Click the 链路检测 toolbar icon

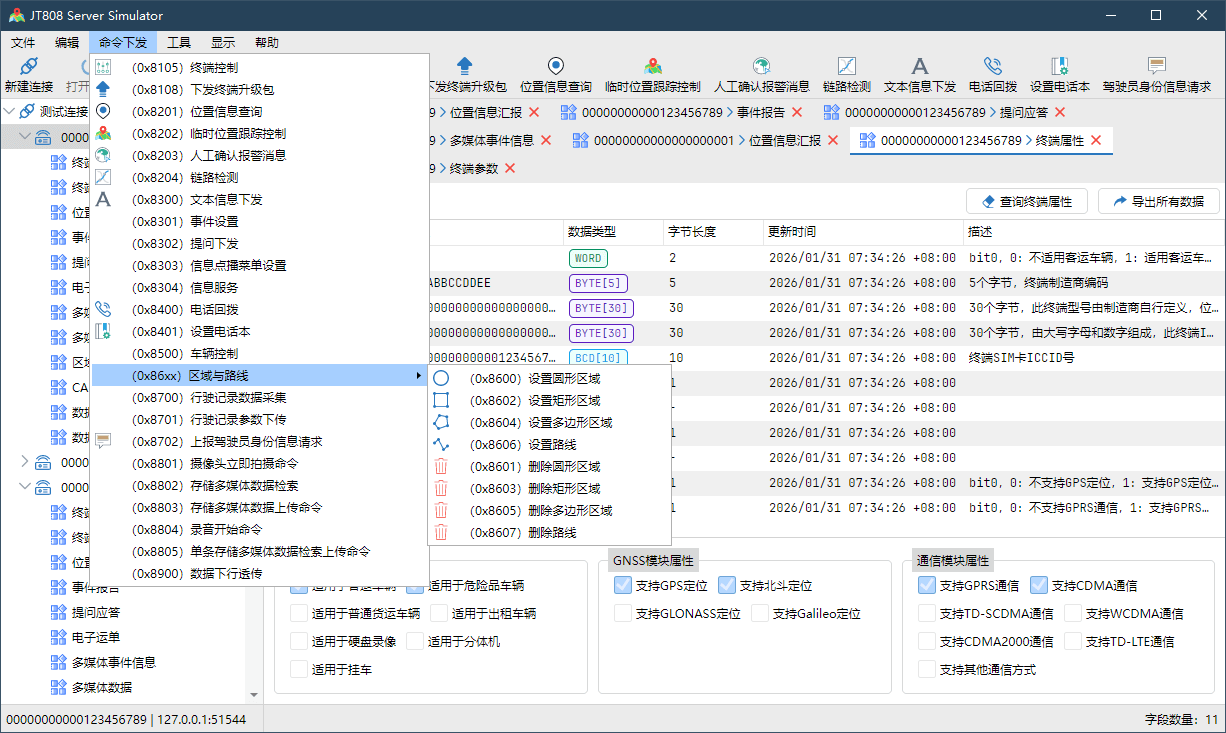tap(846, 67)
